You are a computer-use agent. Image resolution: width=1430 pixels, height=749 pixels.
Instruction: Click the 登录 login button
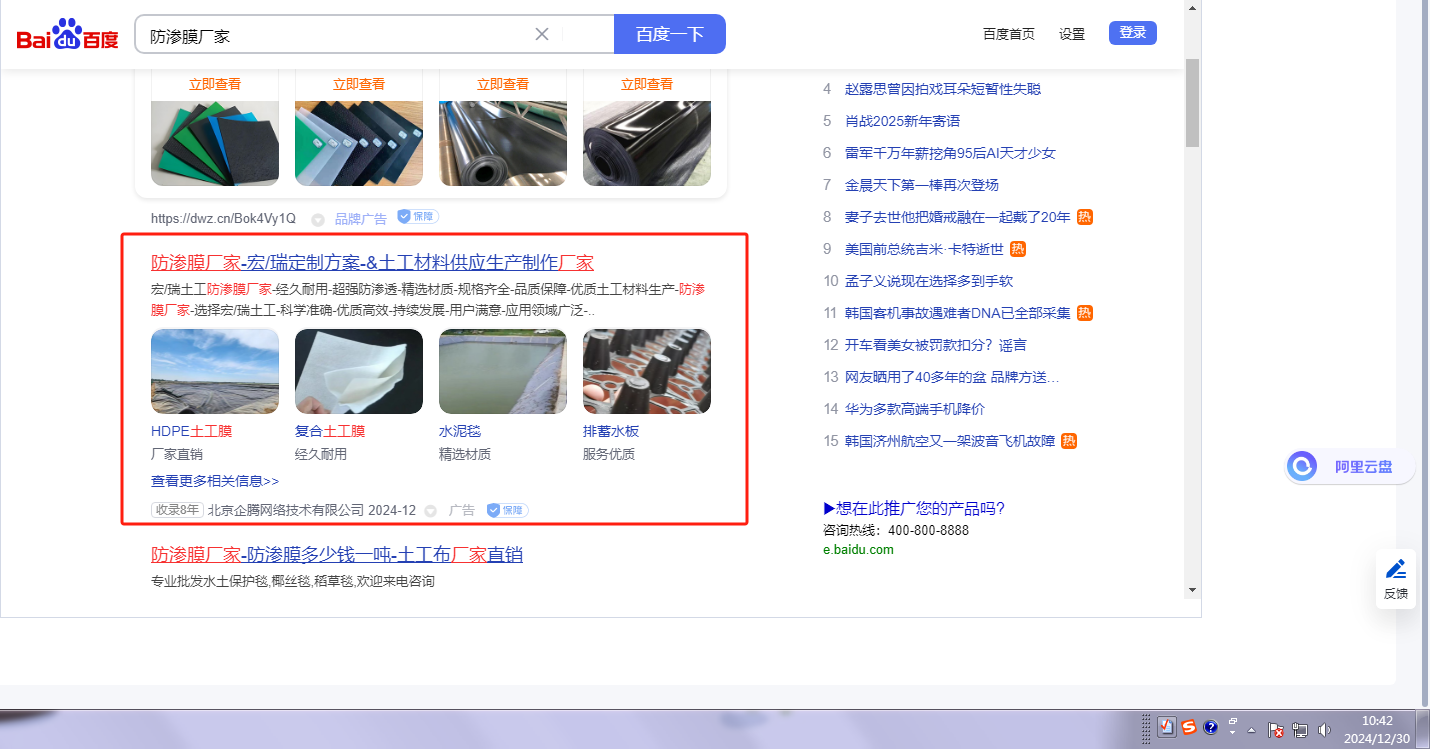[x=1133, y=33]
